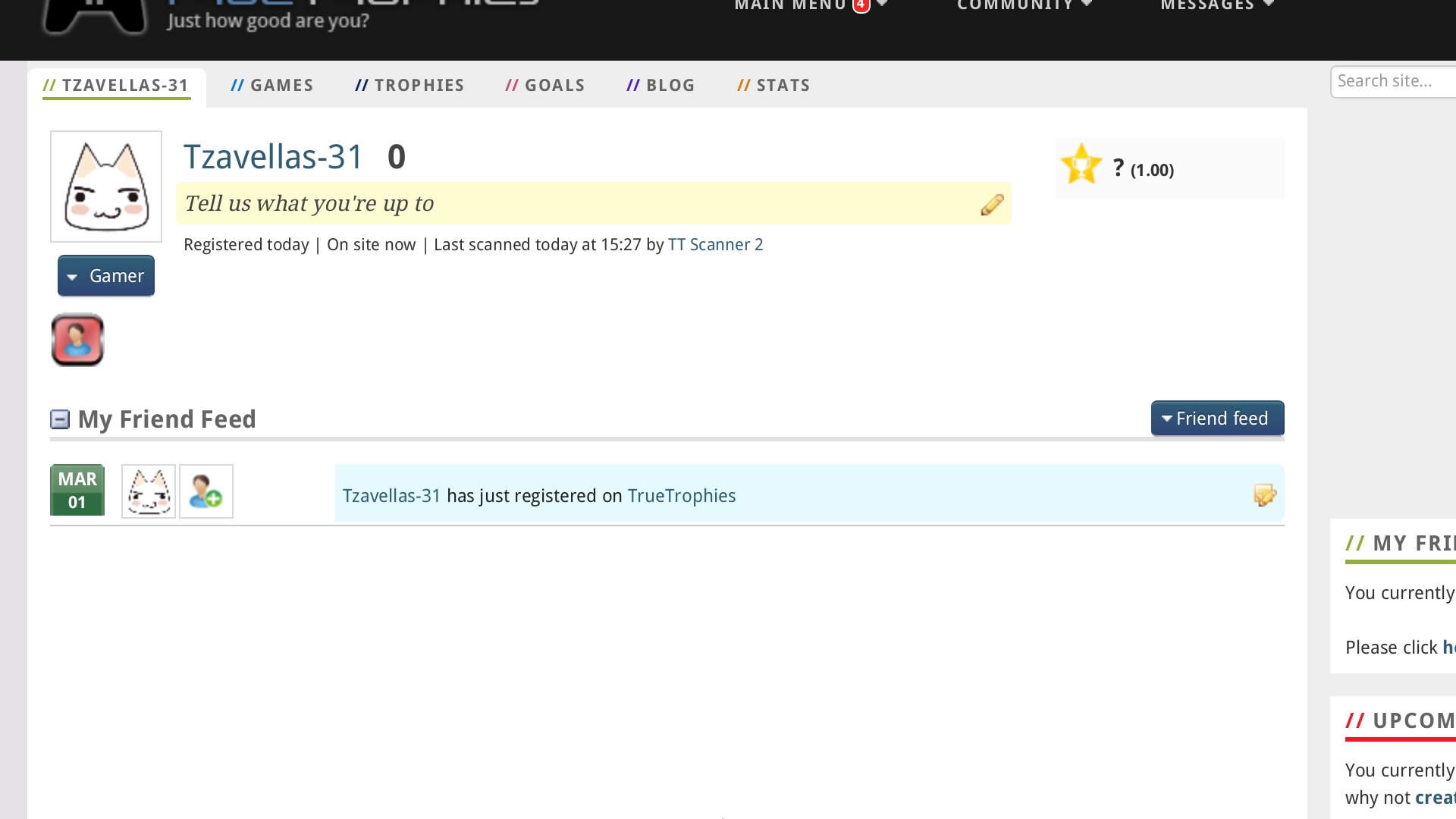Switch to the Tzavellas-31 tab
Screen dimensions: 1456x819
pyautogui.click(x=116, y=86)
